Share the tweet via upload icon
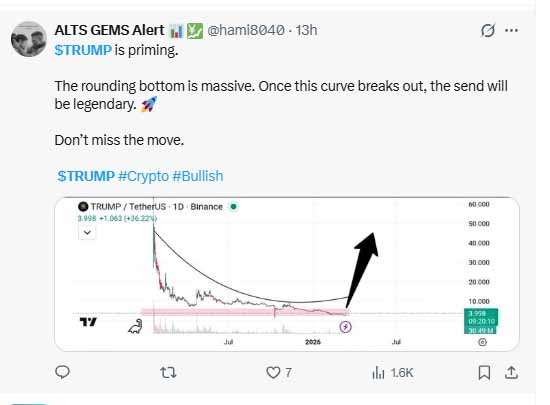 (511, 372)
